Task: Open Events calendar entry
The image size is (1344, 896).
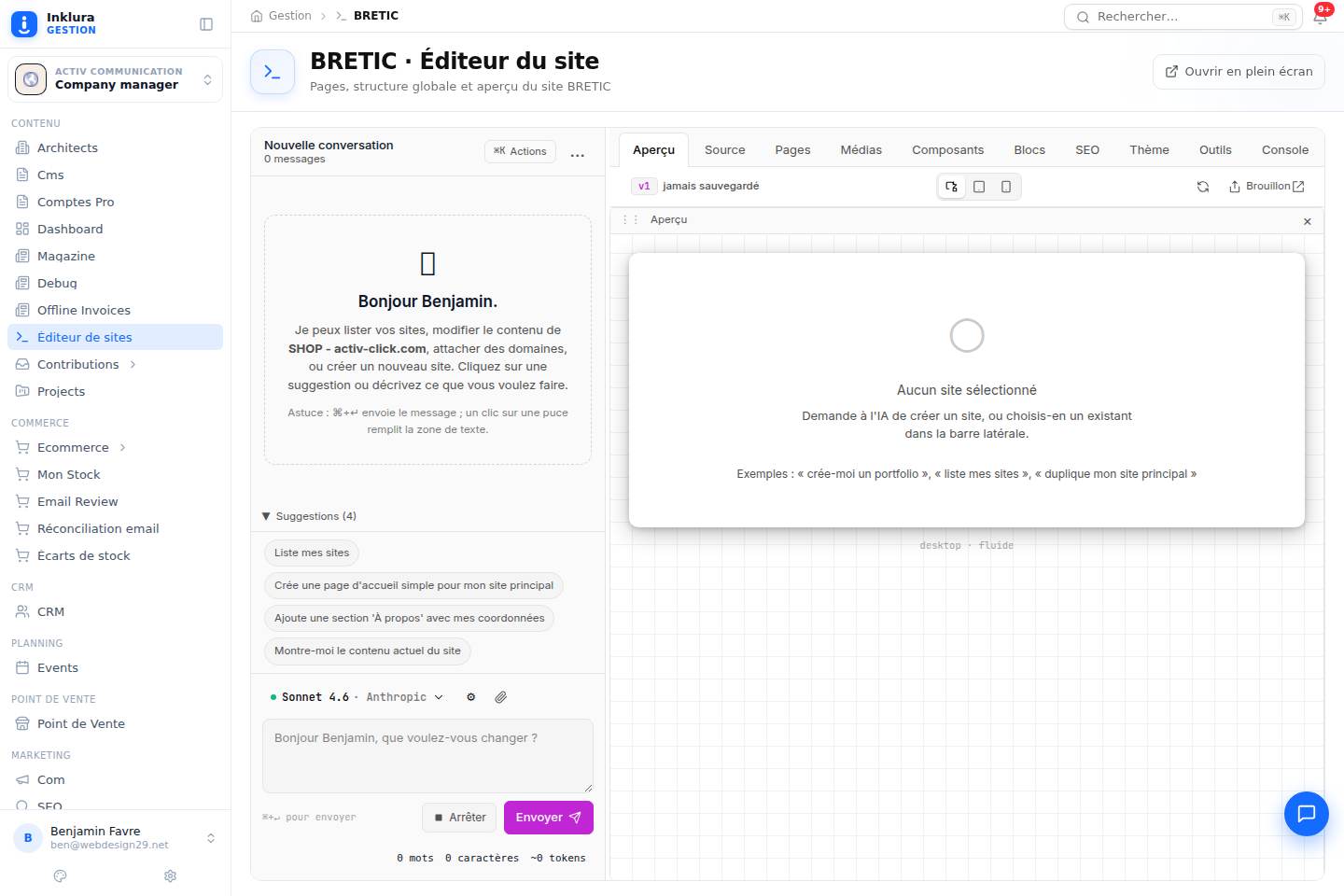Action: click(x=115, y=667)
